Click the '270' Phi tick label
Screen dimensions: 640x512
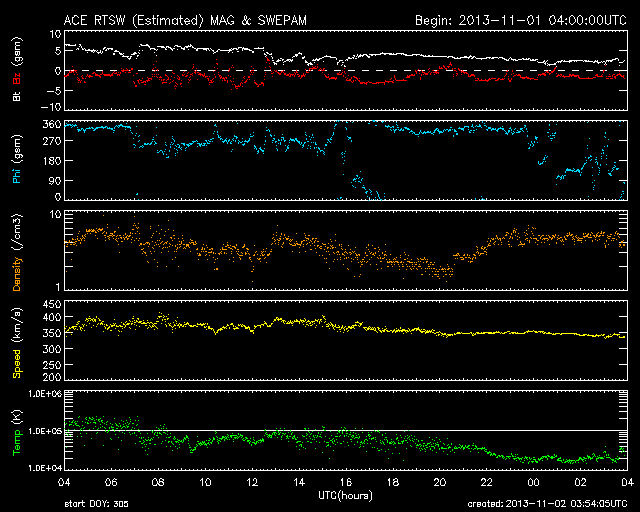52,141
